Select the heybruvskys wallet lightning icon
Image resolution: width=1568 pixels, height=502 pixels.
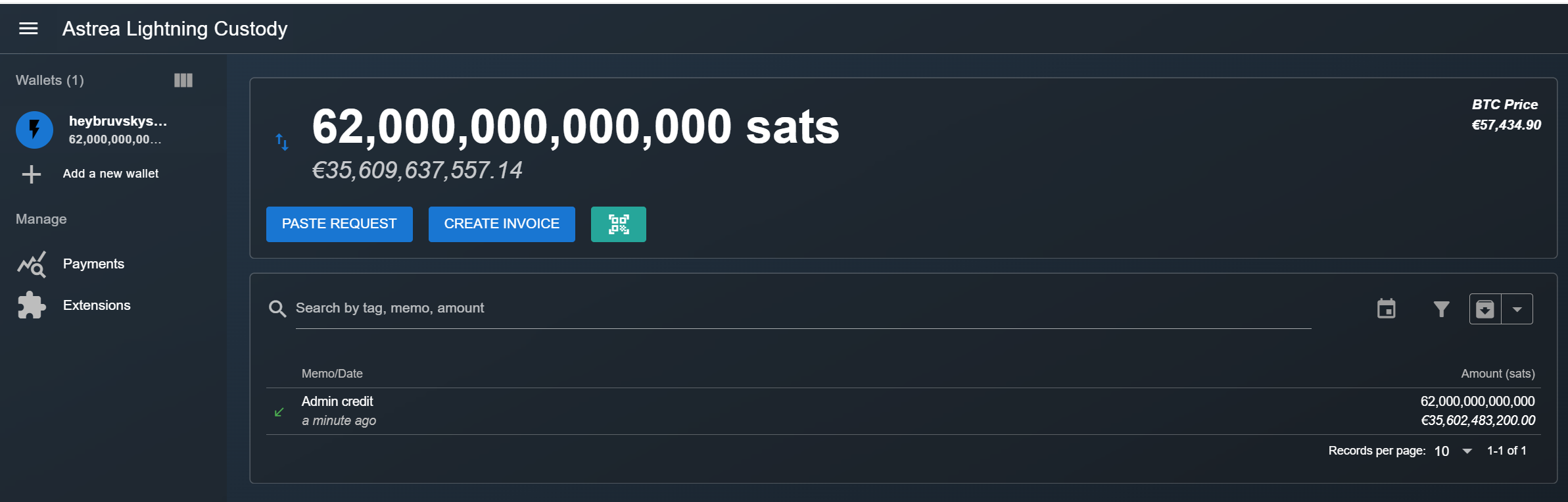tap(34, 130)
